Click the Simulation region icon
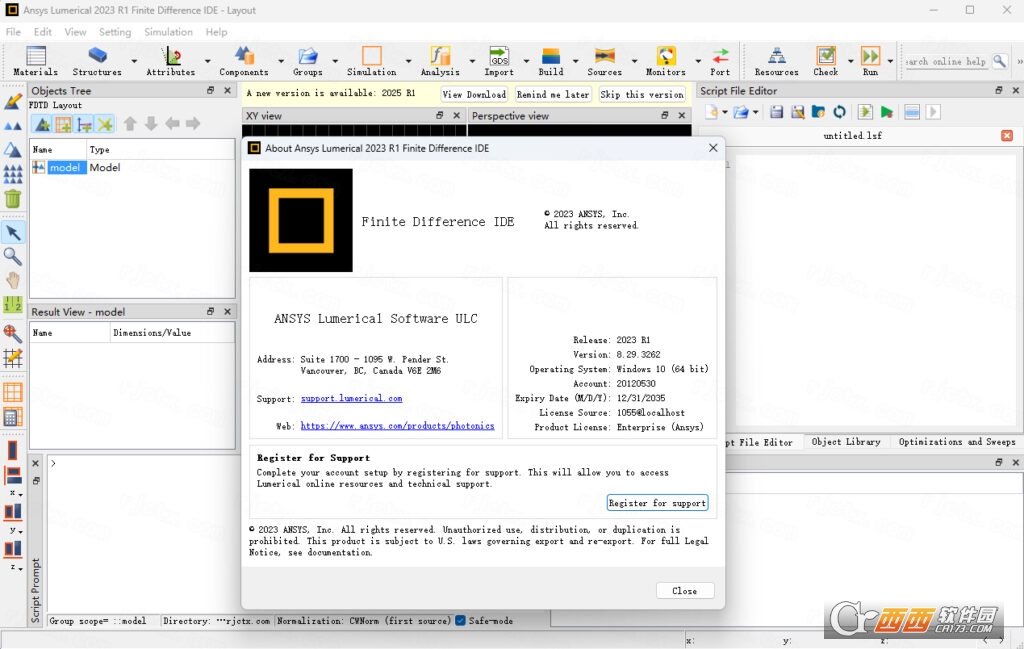Image resolution: width=1024 pixels, height=649 pixels. coord(372,55)
